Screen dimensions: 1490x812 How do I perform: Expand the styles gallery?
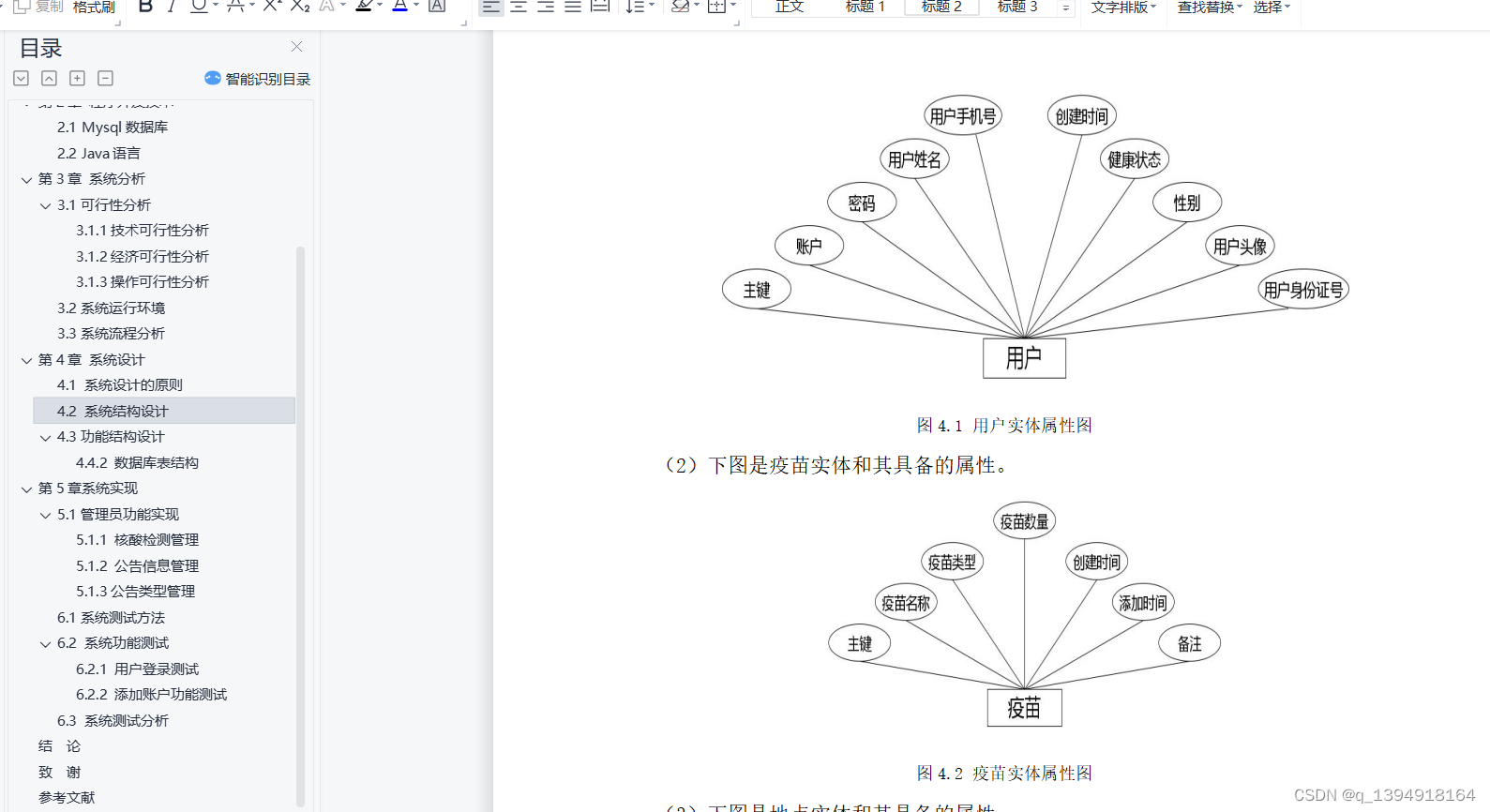1066,8
